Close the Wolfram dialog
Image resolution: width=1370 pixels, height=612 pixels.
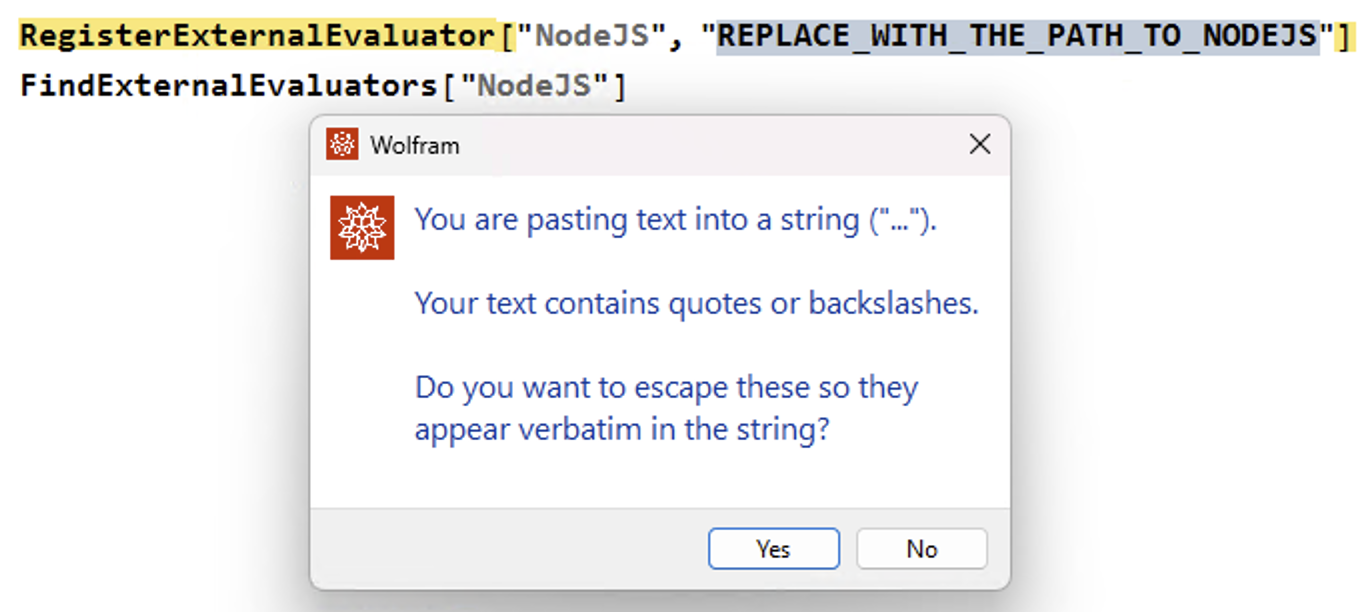tap(979, 144)
